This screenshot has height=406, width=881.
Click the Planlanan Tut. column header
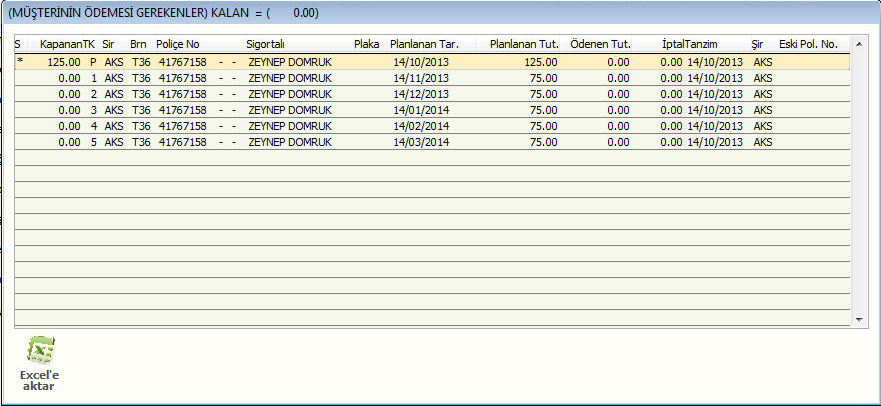click(x=523, y=45)
